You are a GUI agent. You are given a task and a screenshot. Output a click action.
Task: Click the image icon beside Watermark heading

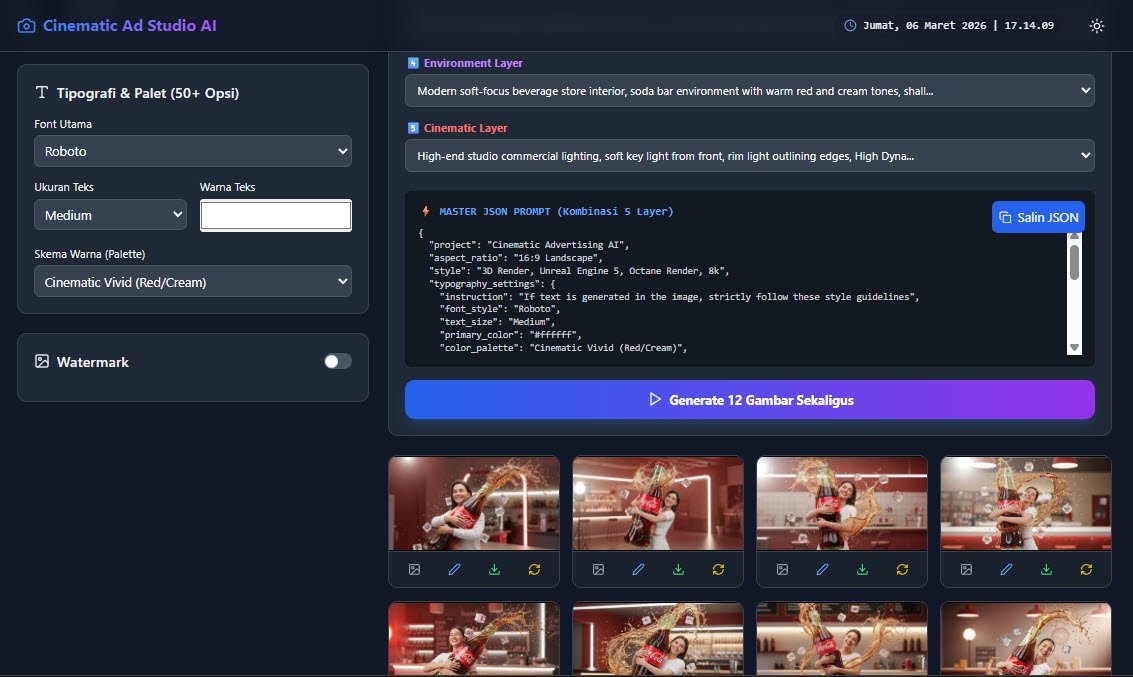(x=42, y=361)
